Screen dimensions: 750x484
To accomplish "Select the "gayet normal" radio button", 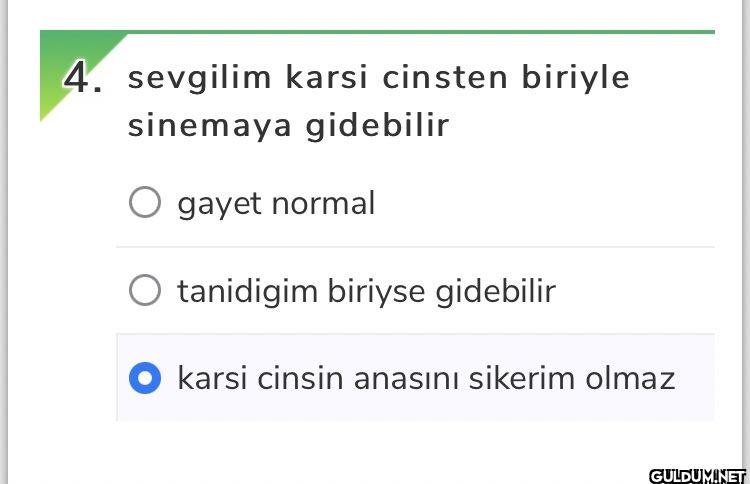I will coord(145,203).
